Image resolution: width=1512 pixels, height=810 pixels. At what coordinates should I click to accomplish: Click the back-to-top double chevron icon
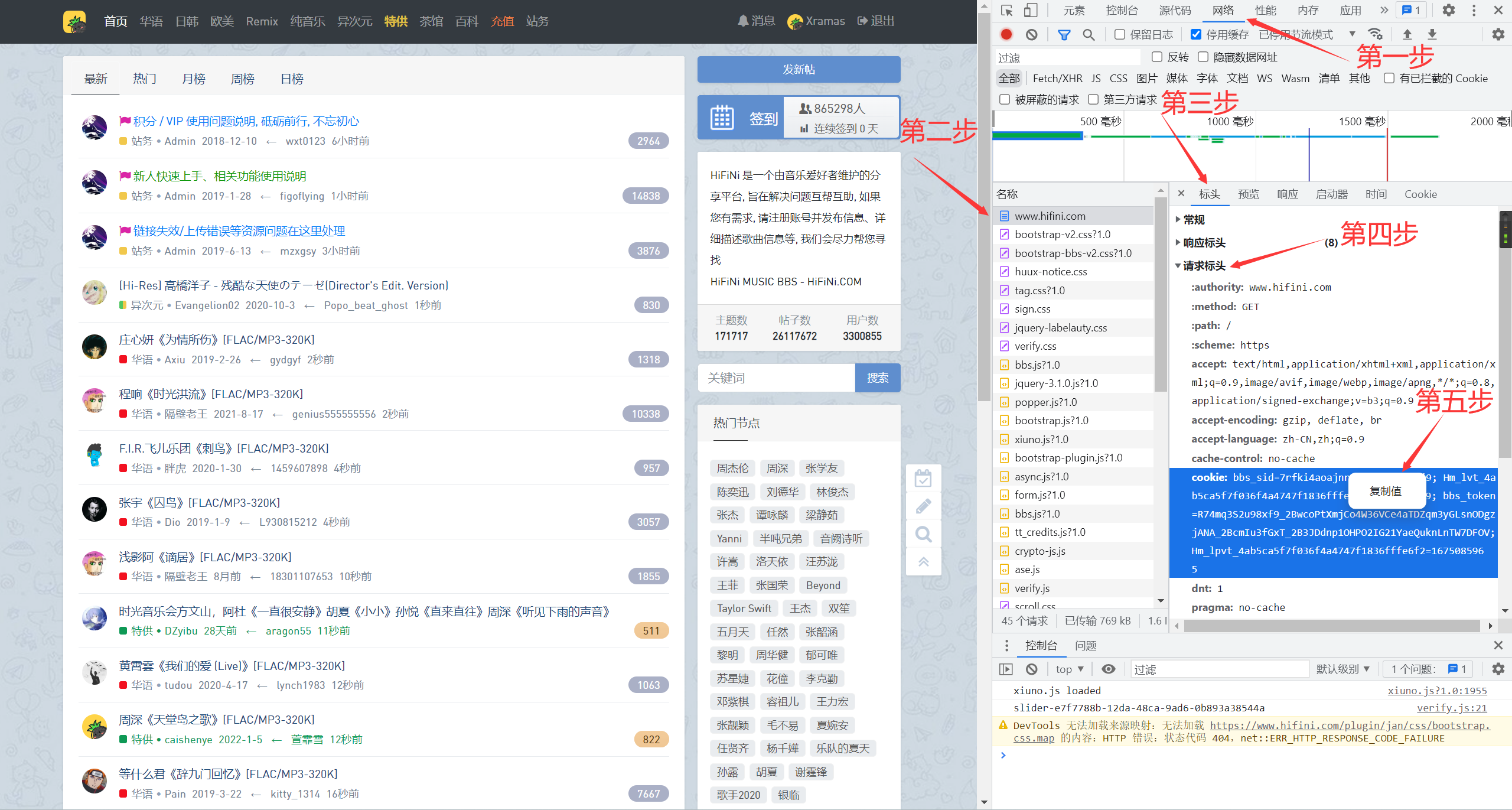coord(923,562)
